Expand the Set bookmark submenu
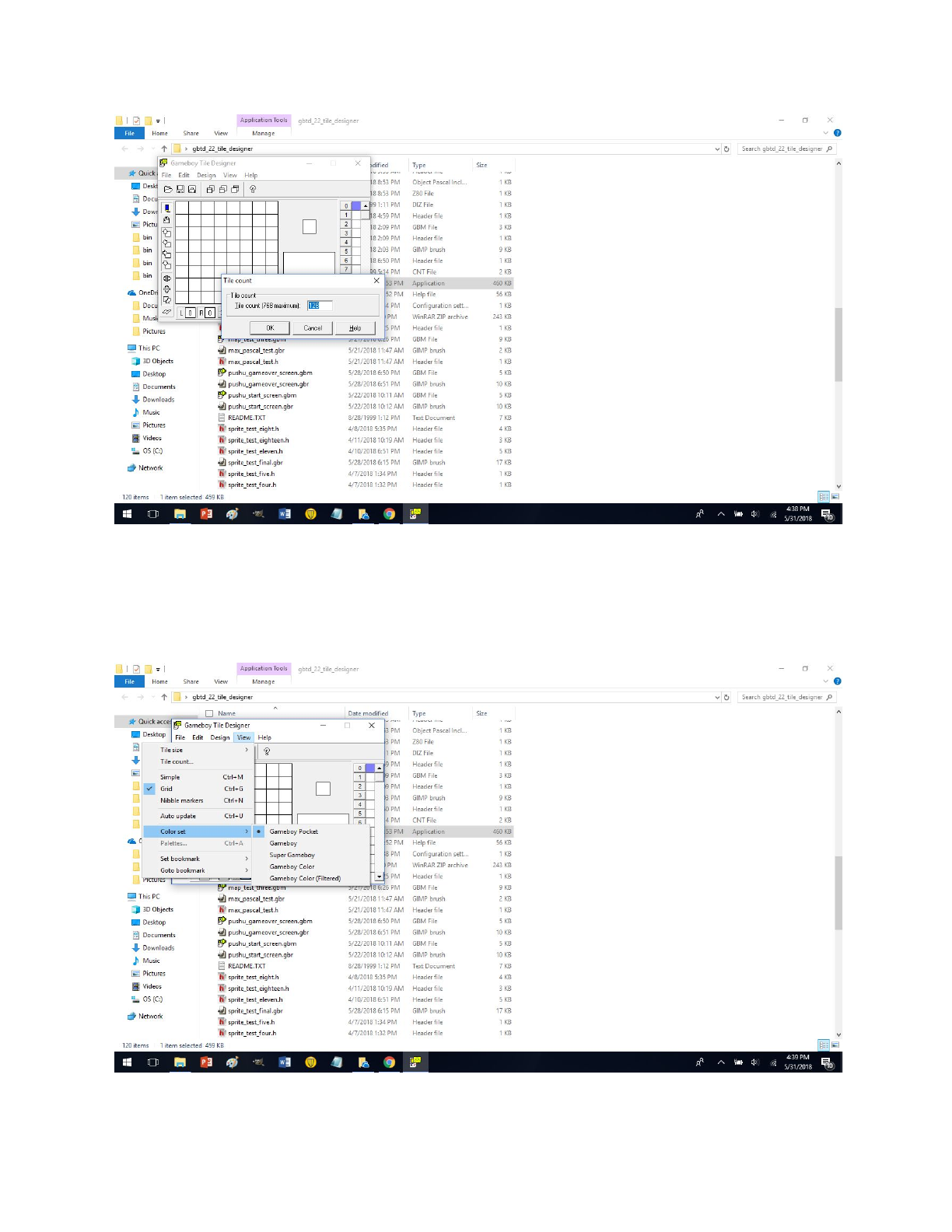This screenshot has width=952, height=1232. click(x=196, y=859)
